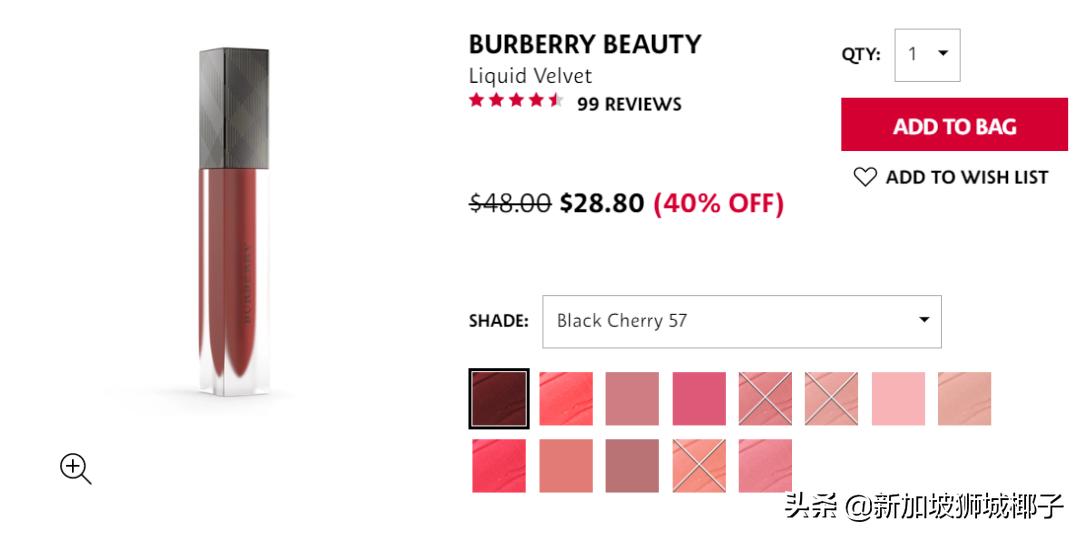Choose the last pink bottom-row swatch
1080x536 pixels.
click(765, 466)
